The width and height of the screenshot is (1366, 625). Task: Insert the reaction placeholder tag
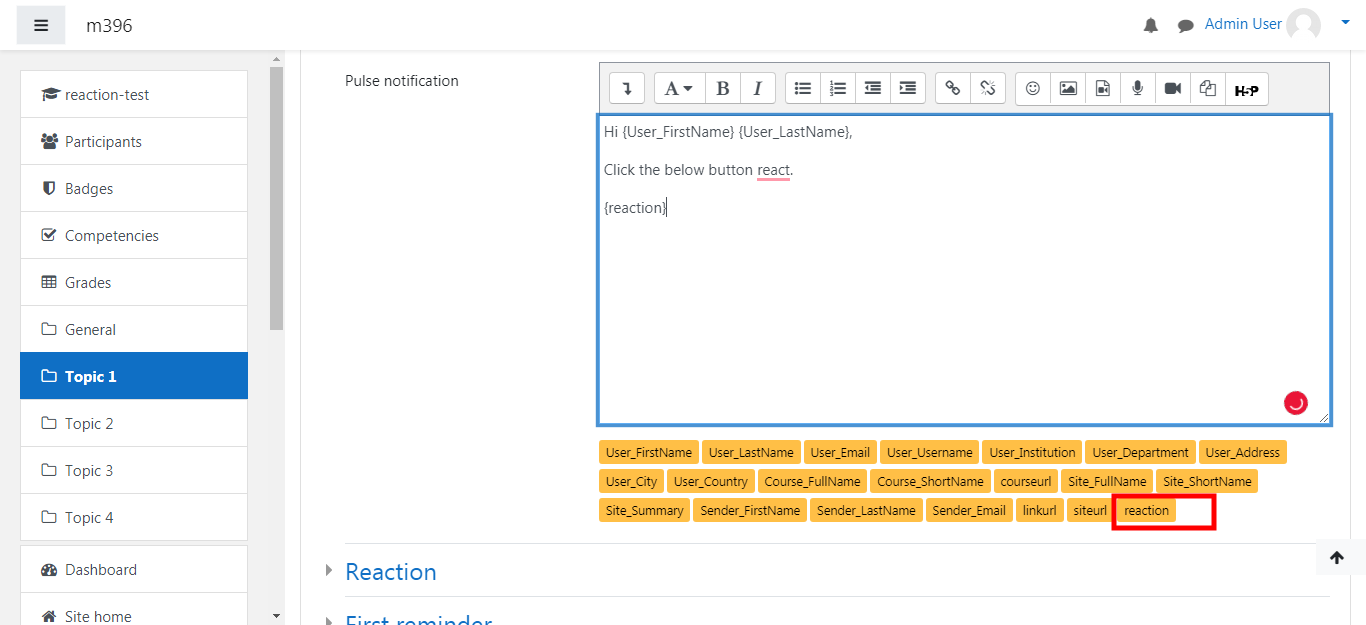click(x=1146, y=510)
